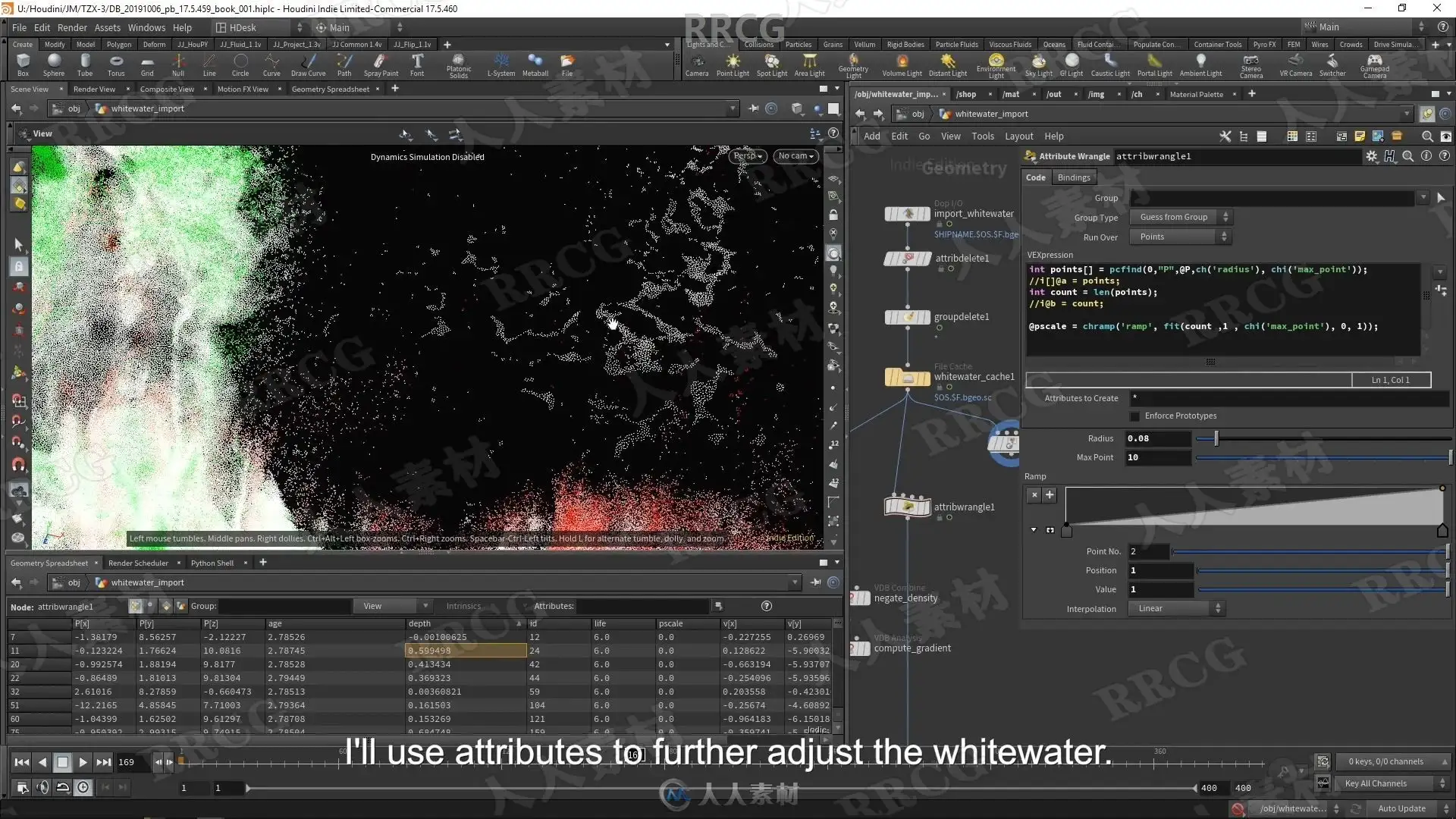Viewport: 1456px width, 819px height.
Task: Select the Torus shelf tool
Action: pos(116,65)
